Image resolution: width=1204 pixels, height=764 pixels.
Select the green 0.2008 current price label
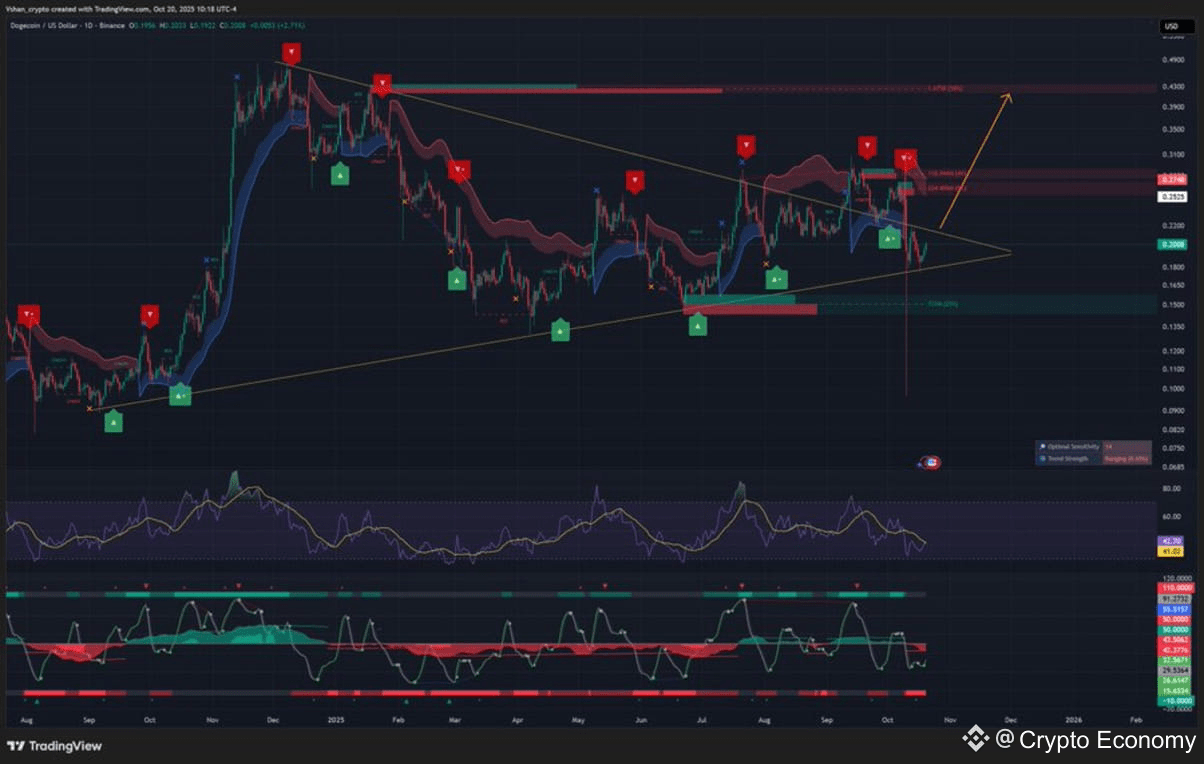point(1172,244)
